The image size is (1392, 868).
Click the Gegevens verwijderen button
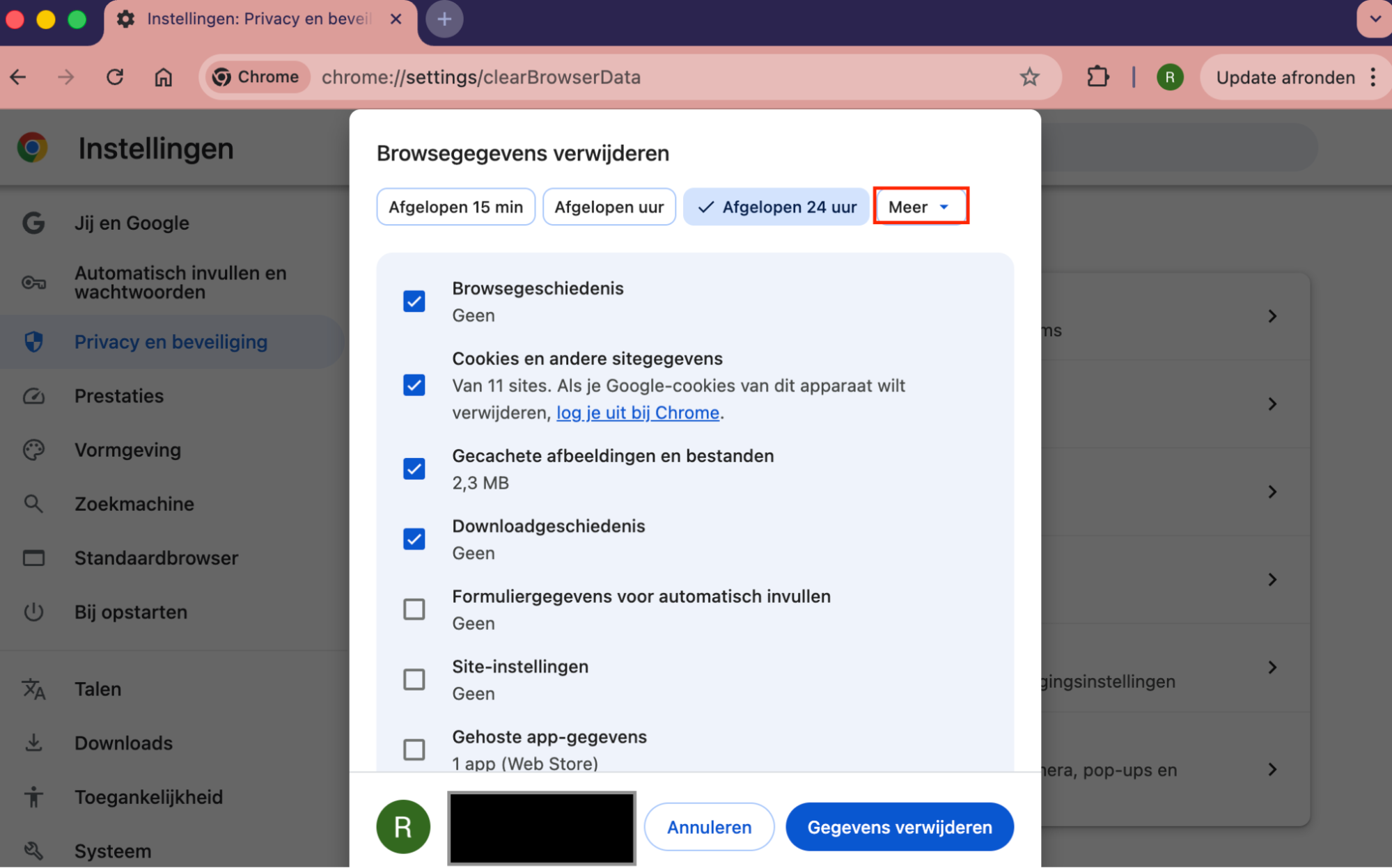[900, 827]
